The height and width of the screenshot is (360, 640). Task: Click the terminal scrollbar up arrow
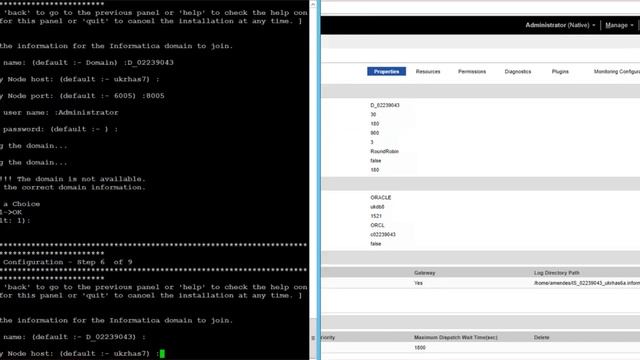[313, 4]
